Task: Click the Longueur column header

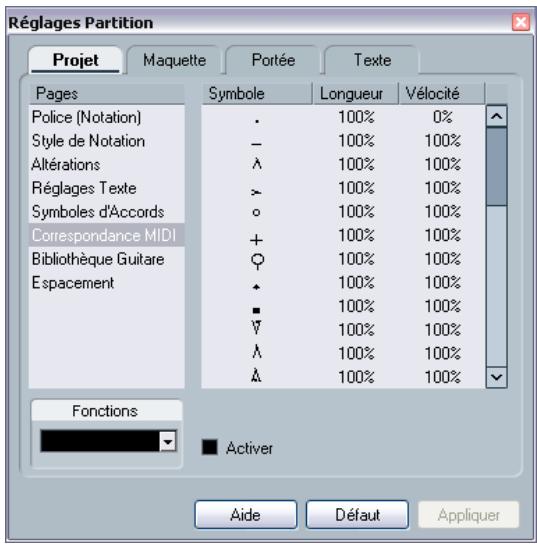Action: click(x=355, y=94)
